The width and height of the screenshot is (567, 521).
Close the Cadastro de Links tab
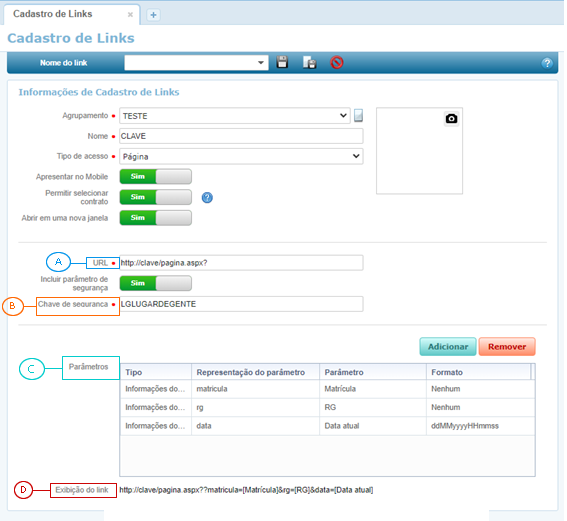click(x=130, y=14)
